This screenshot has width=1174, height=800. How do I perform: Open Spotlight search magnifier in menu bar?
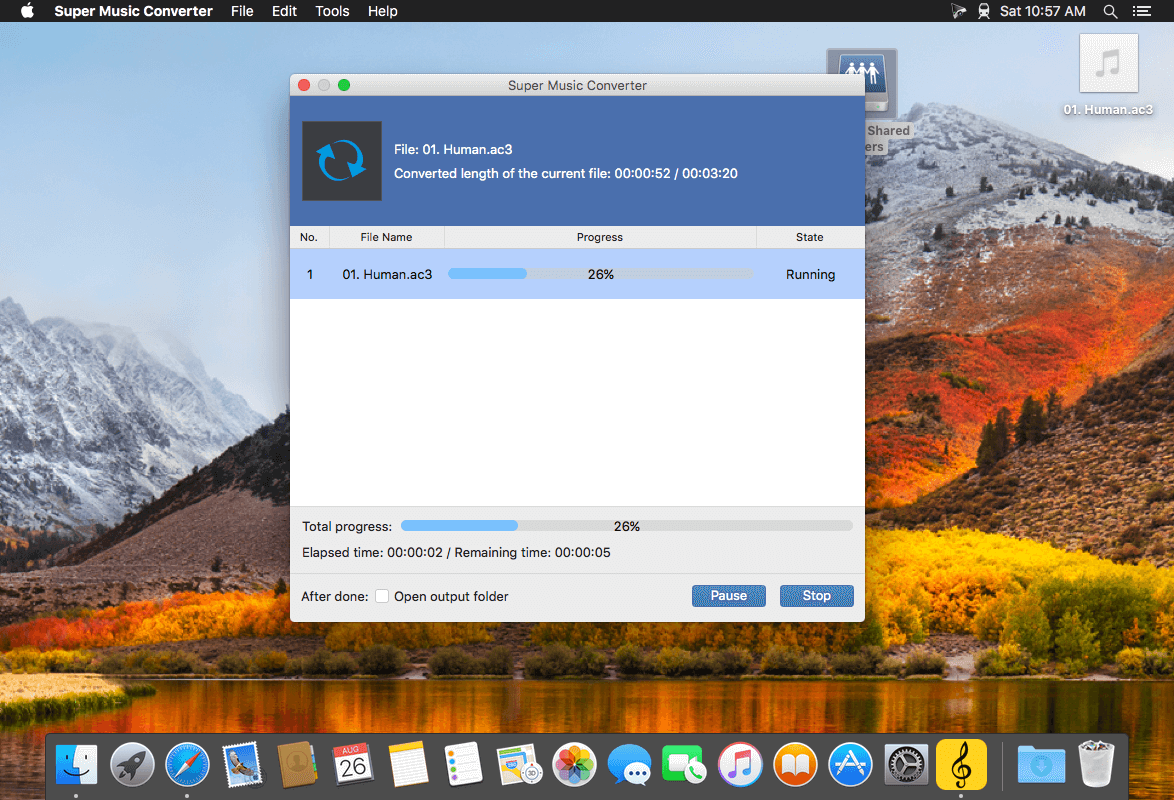coord(1110,11)
